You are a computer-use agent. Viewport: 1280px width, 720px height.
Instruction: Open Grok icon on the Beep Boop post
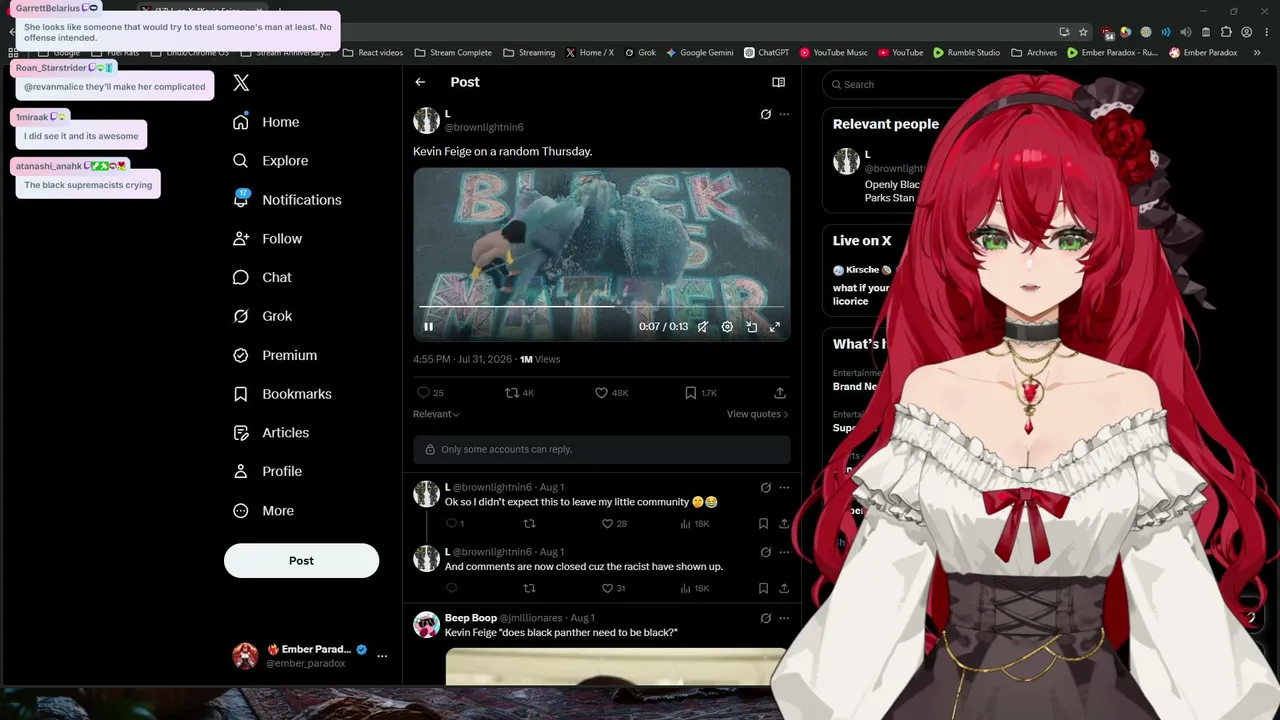click(x=766, y=618)
